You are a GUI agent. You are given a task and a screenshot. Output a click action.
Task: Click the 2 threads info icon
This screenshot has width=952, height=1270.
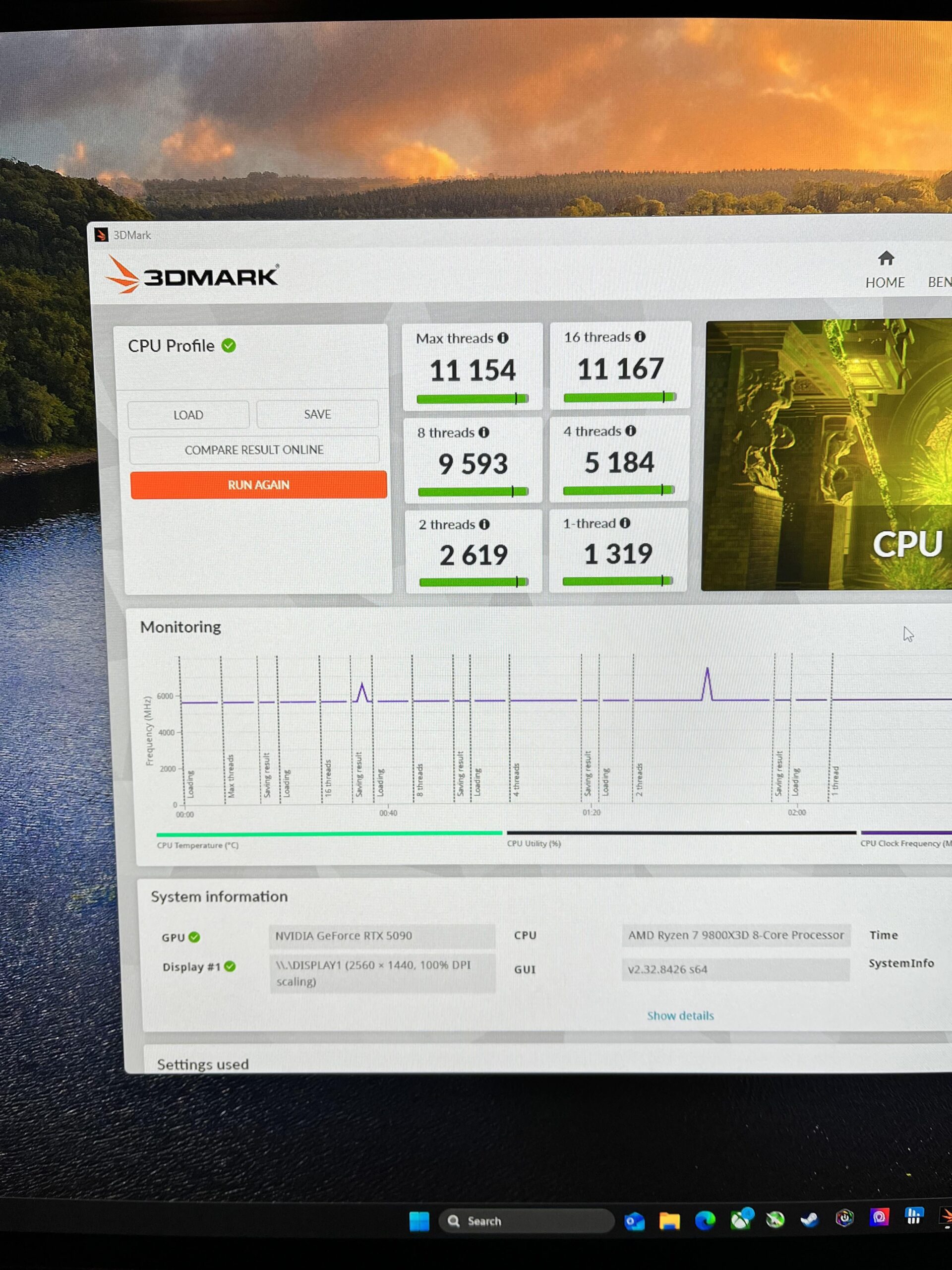[484, 524]
